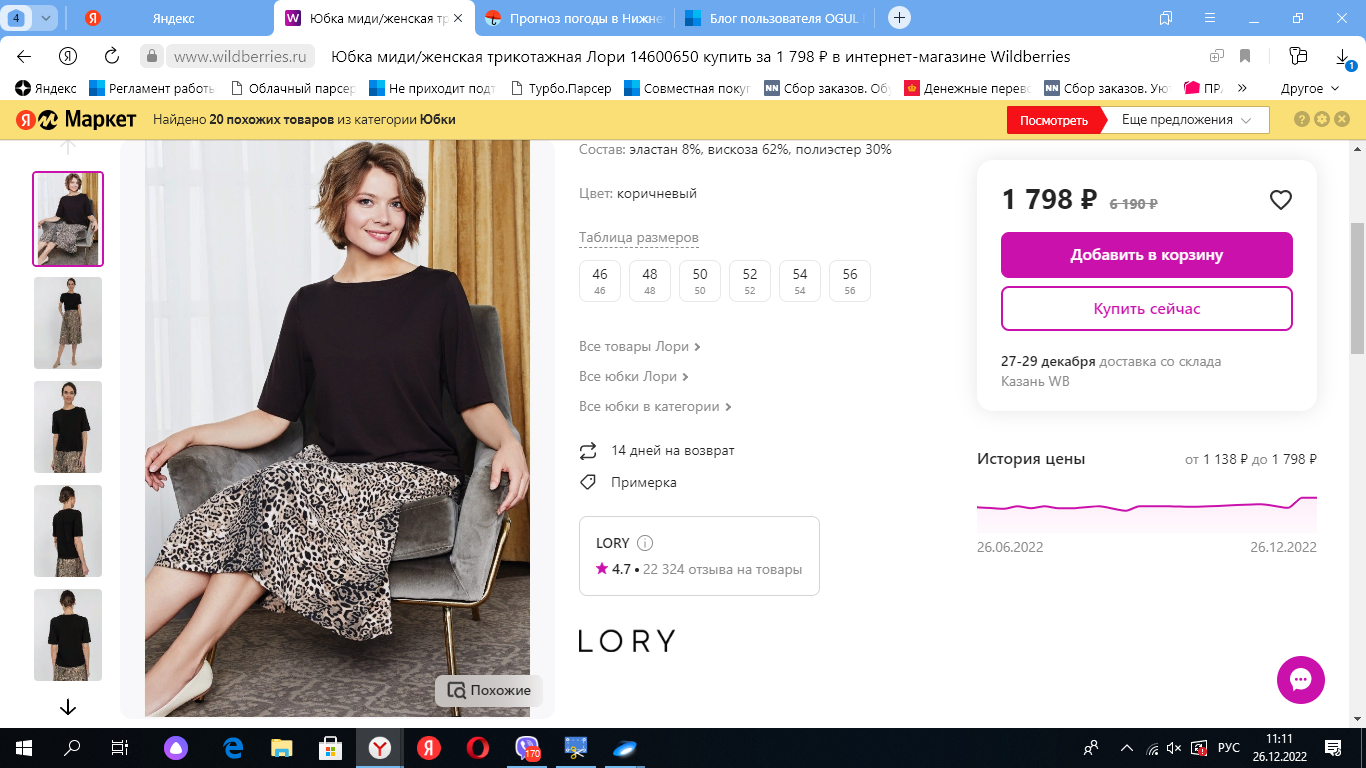Open a new browser tab with plus
Image resolution: width=1366 pixels, height=768 pixels.
(899, 17)
